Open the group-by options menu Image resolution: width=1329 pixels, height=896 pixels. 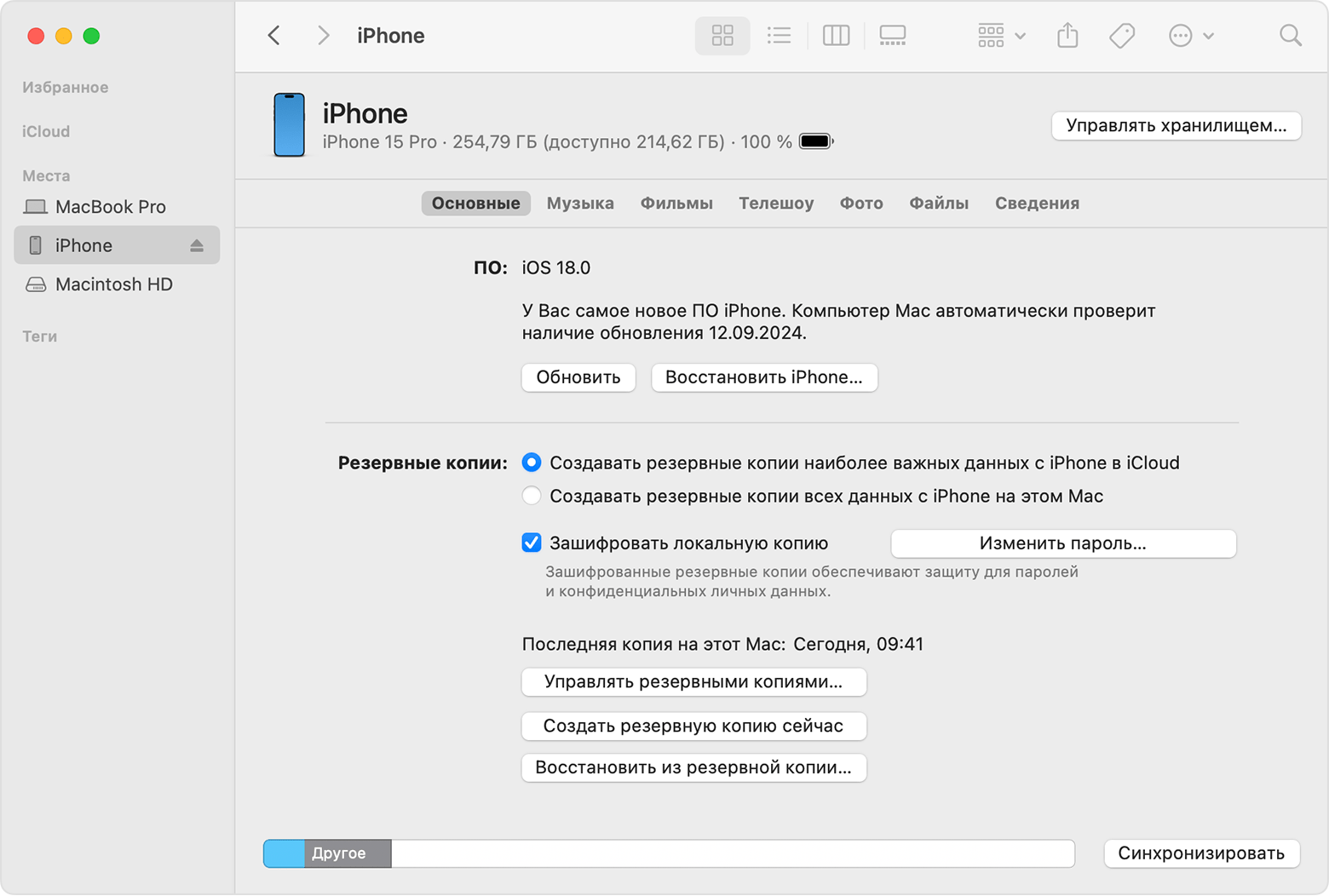pos(1001,36)
